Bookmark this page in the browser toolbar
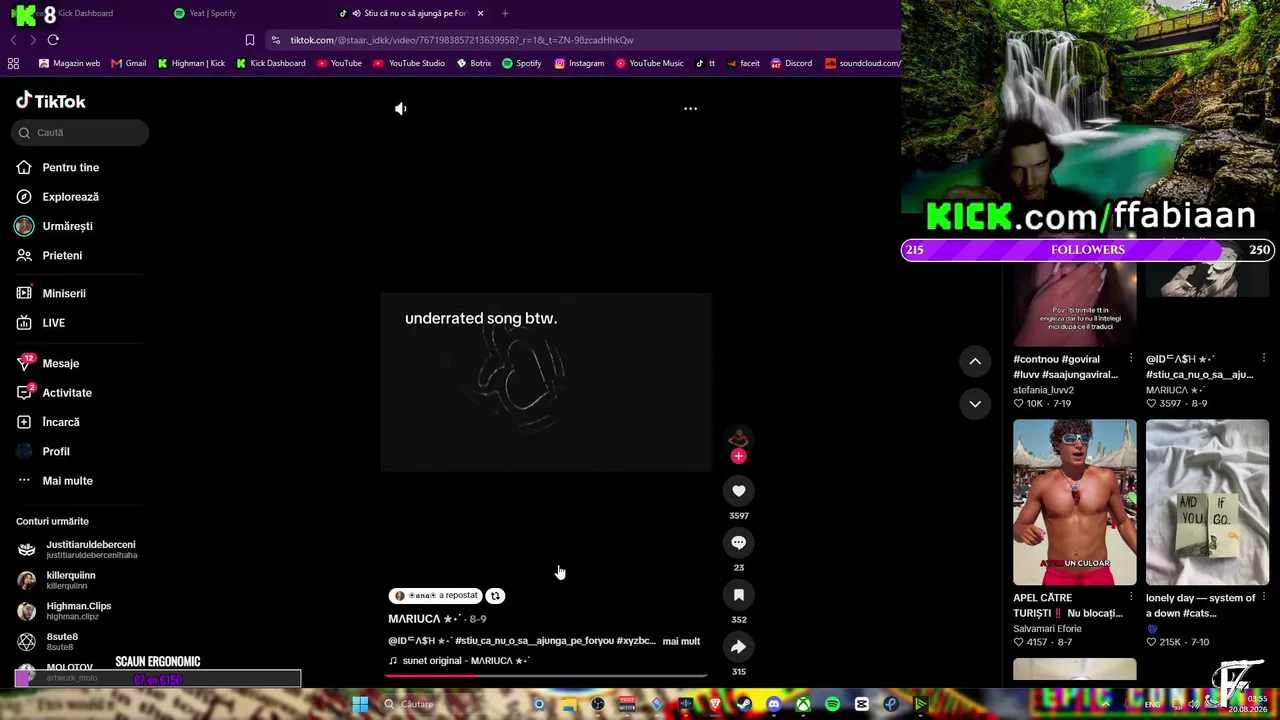The image size is (1280, 720). (x=250, y=40)
